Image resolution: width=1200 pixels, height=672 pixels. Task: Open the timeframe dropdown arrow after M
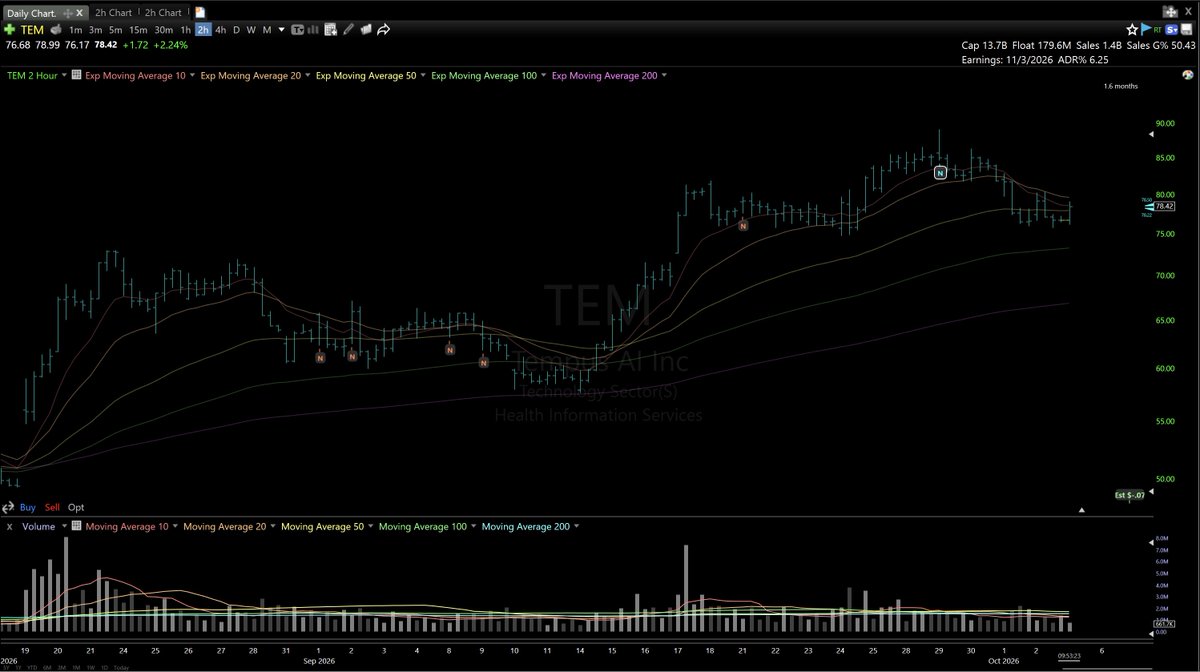pos(280,30)
